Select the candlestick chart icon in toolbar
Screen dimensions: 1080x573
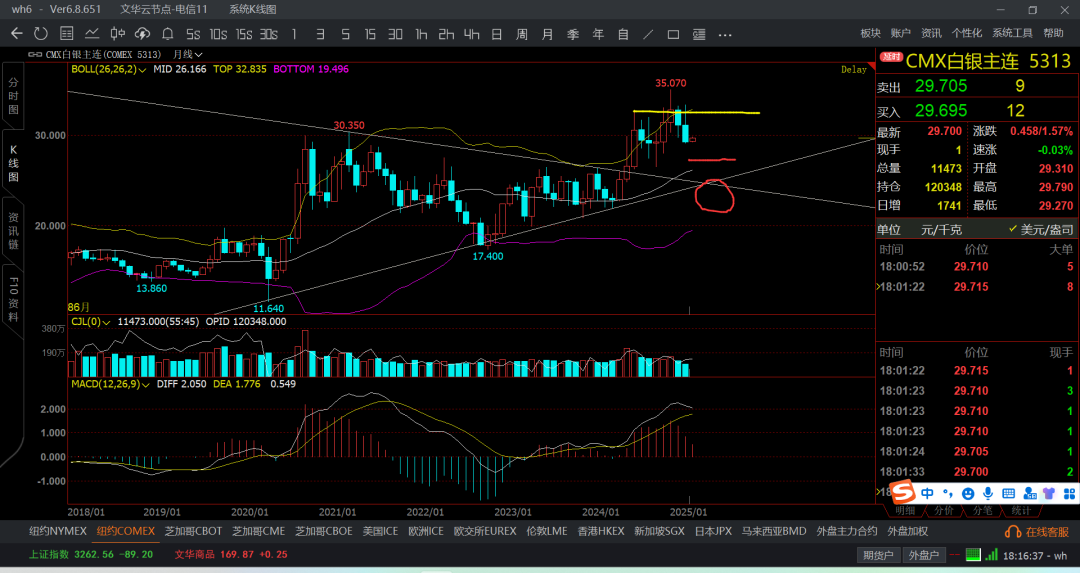(x=118, y=34)
